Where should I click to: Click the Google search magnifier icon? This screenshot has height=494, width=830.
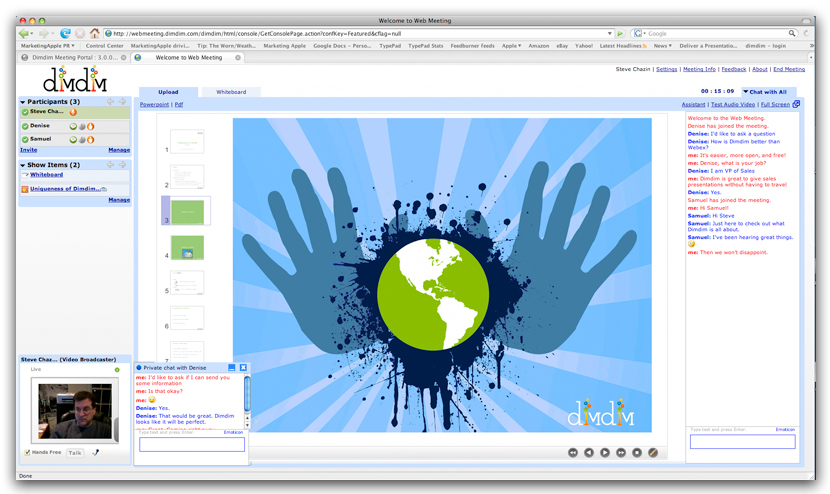pyautogui.click(x=792, y=33)
